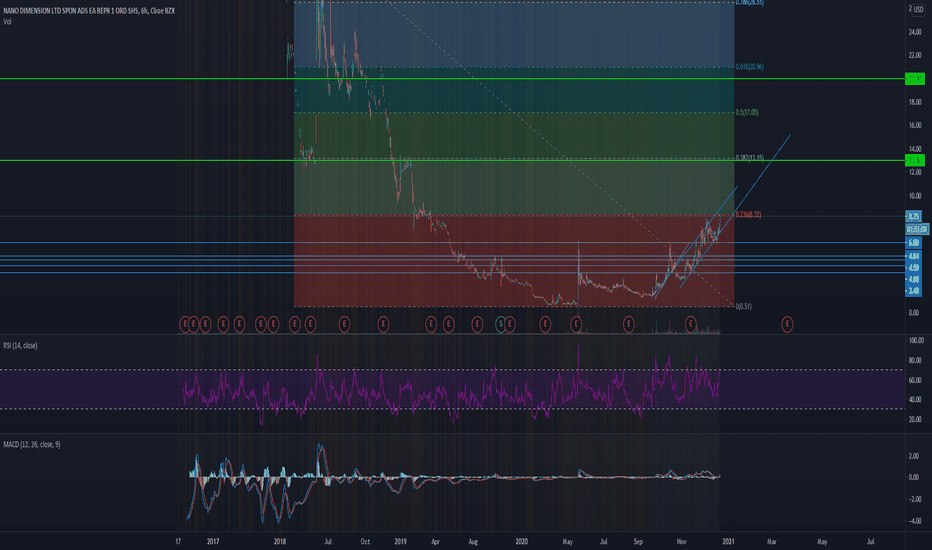
Task: Select the RSI (14, close) legend
Action: [x=20, y=345]
